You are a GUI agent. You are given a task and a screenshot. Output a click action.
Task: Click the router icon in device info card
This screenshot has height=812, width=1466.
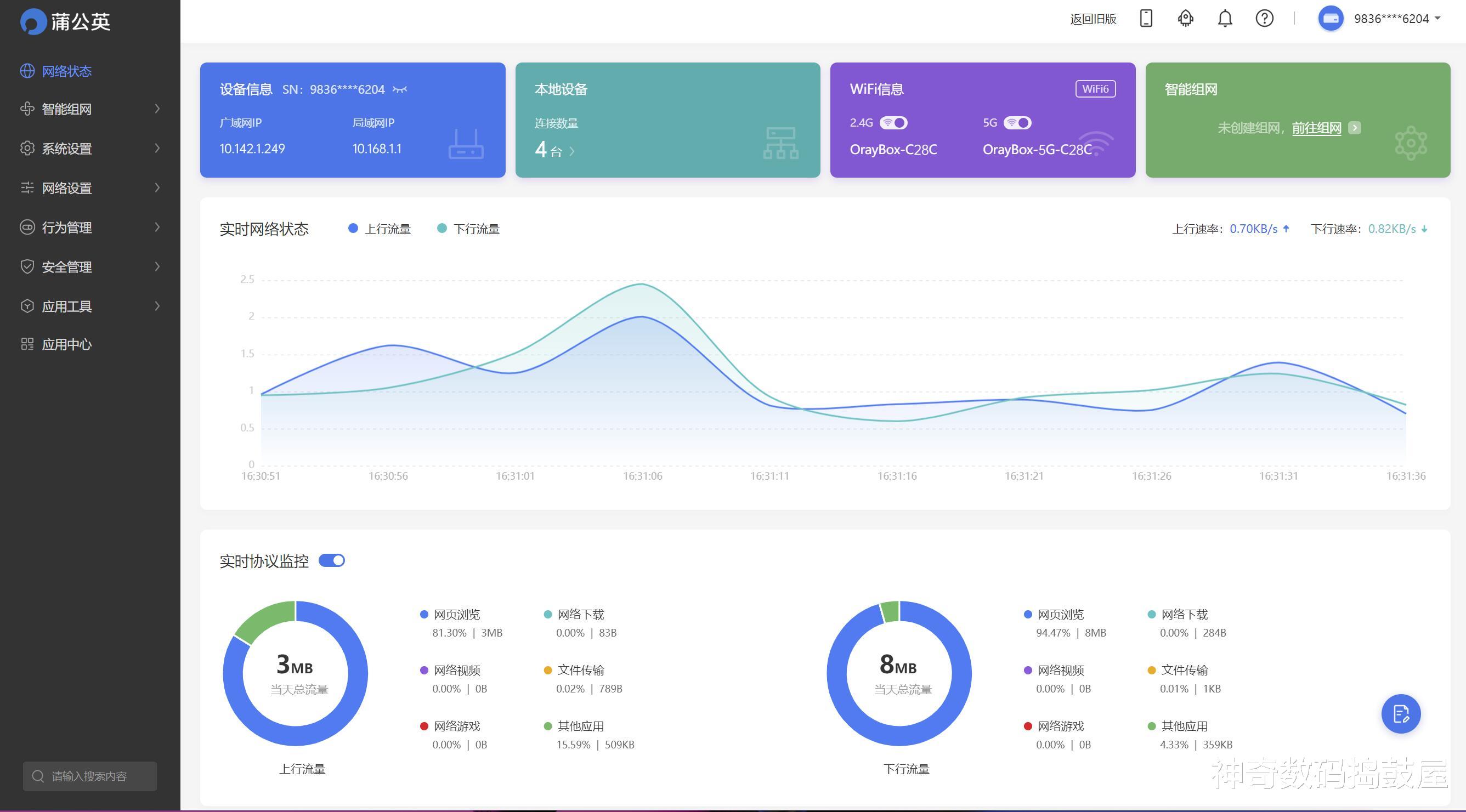click(x=466, y=144)
